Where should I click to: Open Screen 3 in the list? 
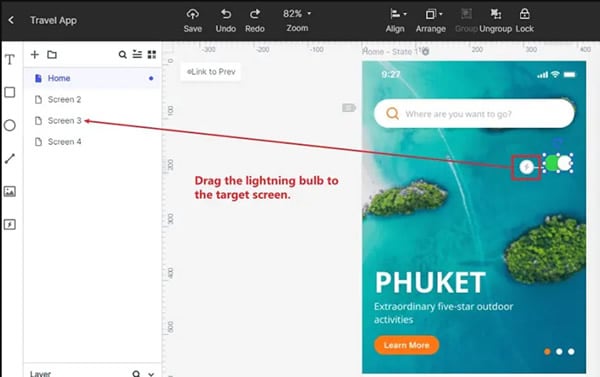pos(92,121)
